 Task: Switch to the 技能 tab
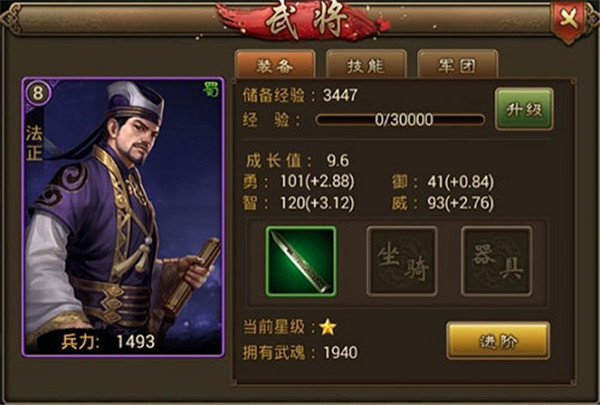click(x=366, y=65)
